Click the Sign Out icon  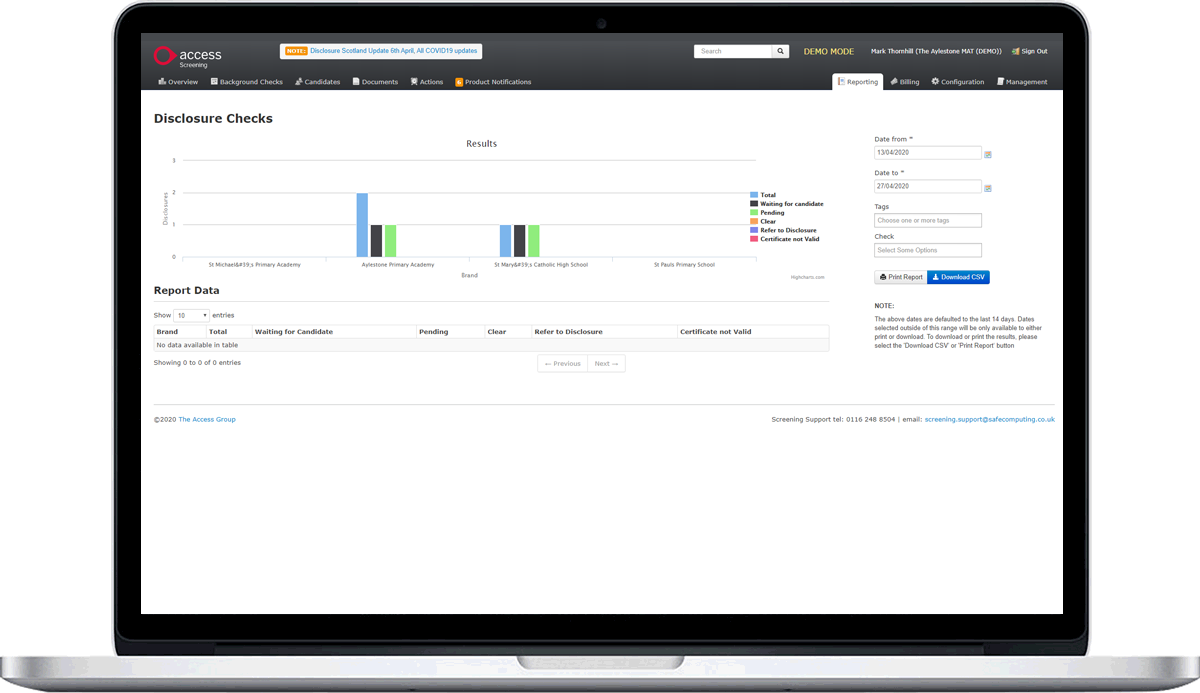coord(1015,51)
